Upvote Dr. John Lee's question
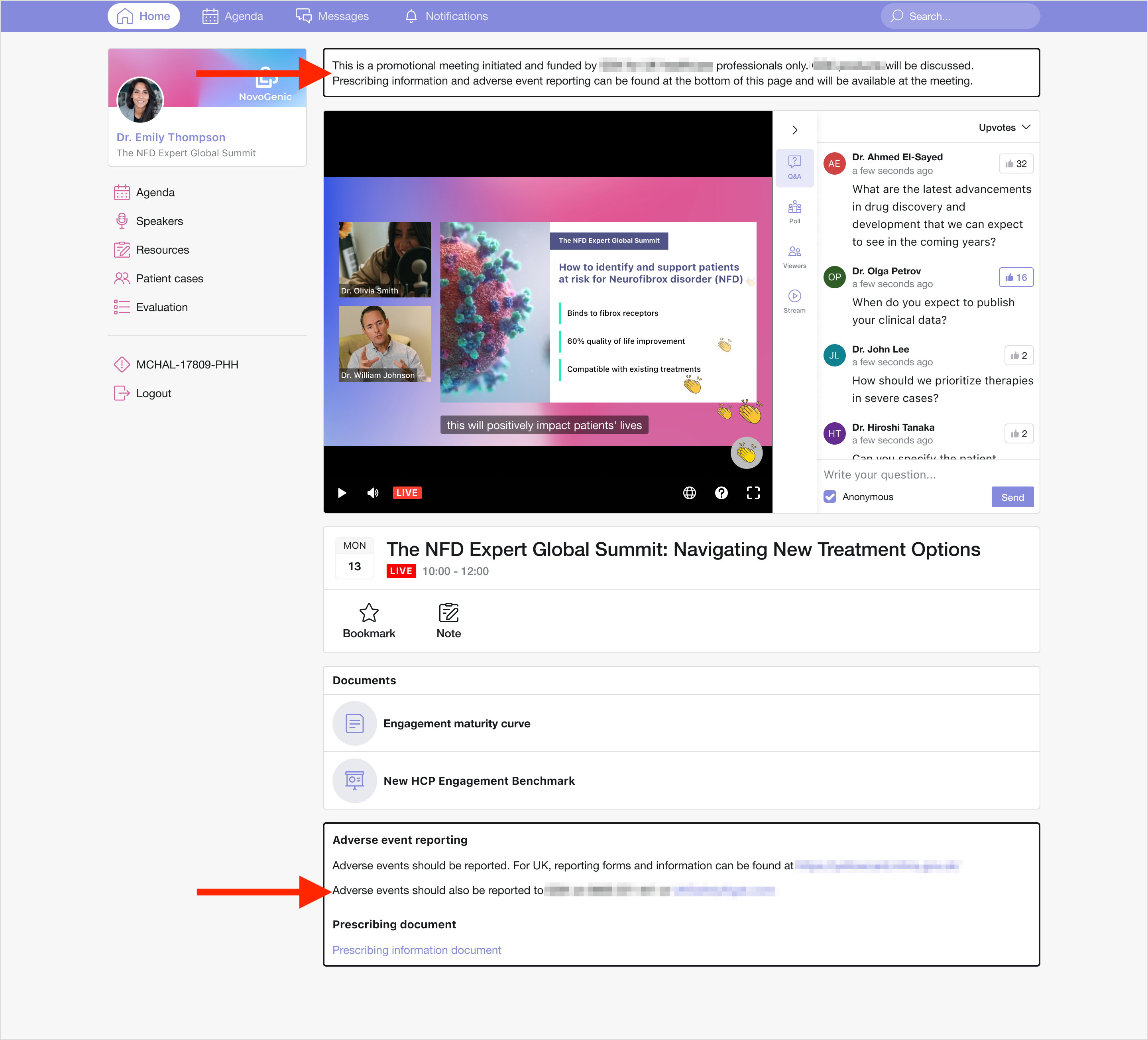 click(x=1019, y=355)
